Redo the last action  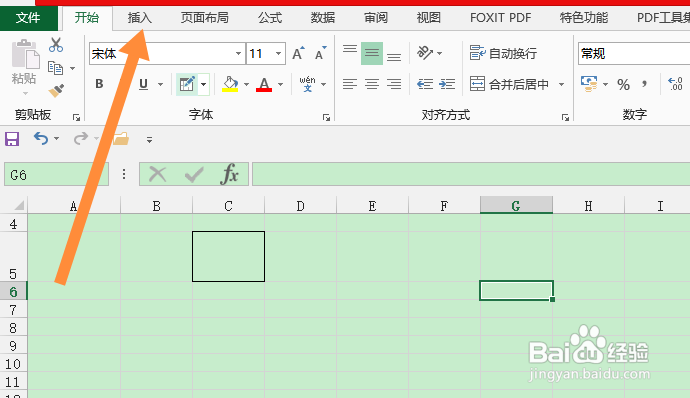(81, 139)
